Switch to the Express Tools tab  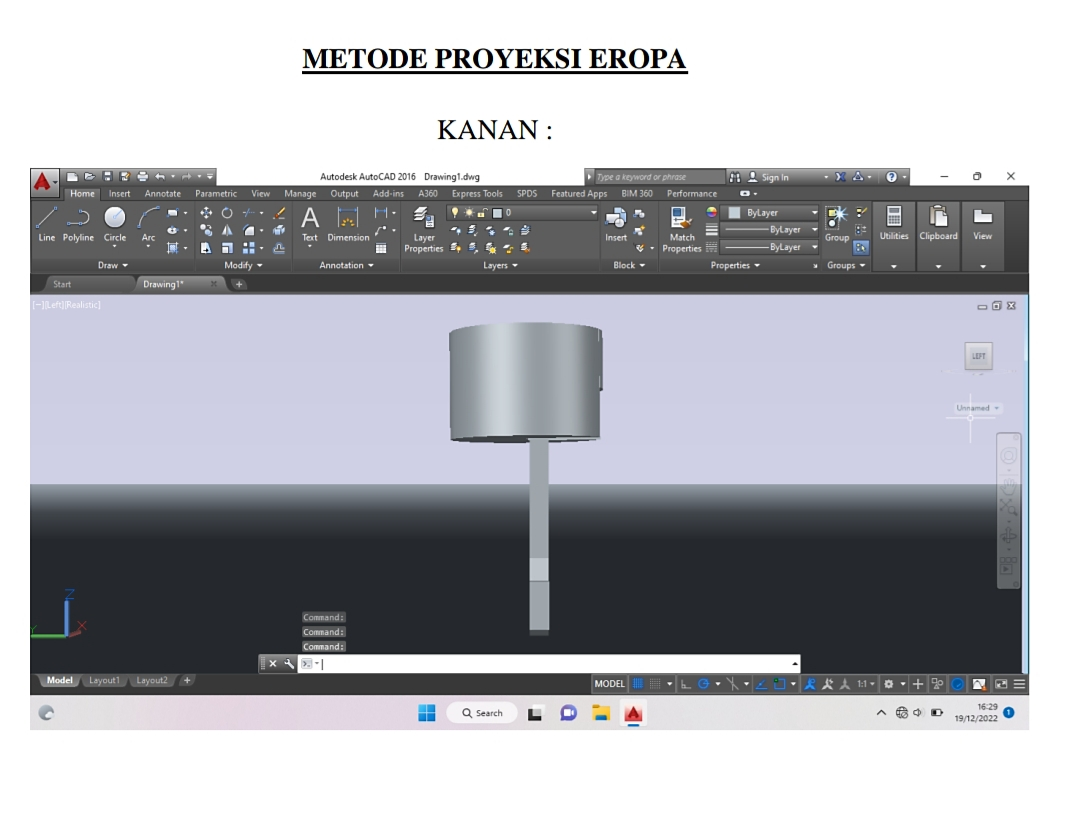477,194
